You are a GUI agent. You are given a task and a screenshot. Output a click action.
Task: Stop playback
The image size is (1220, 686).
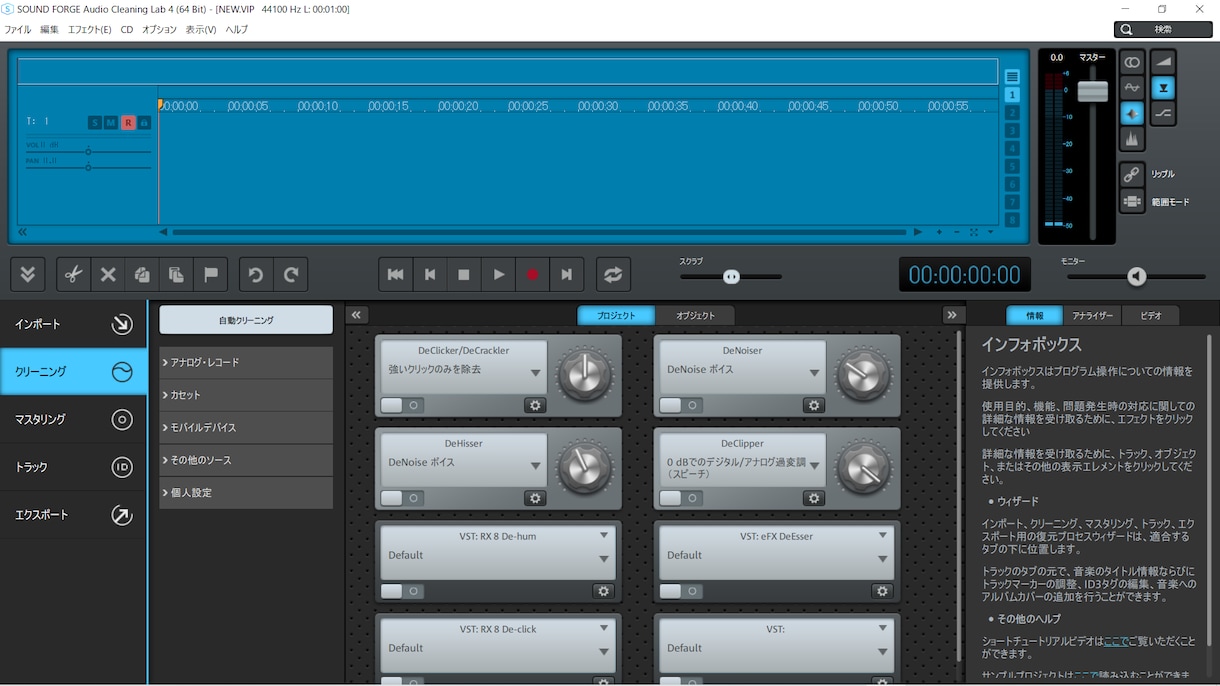(464, 274)
